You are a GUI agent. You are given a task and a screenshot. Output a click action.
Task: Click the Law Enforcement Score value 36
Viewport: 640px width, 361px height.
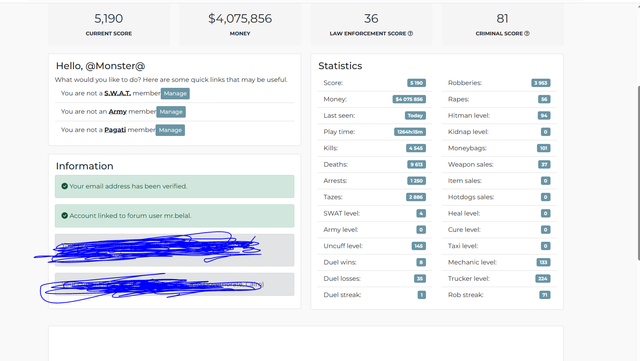[x=371, y=18]
